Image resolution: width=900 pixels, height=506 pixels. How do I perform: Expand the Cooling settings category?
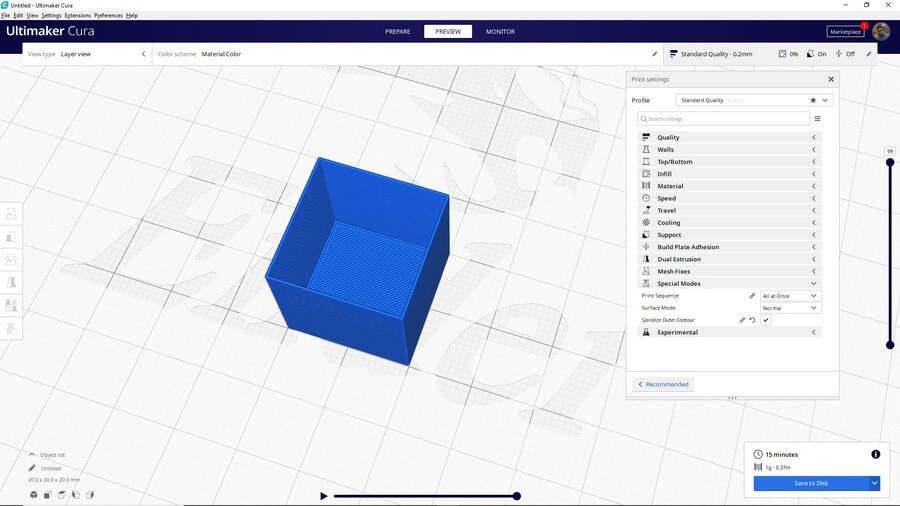coord(730,223)
